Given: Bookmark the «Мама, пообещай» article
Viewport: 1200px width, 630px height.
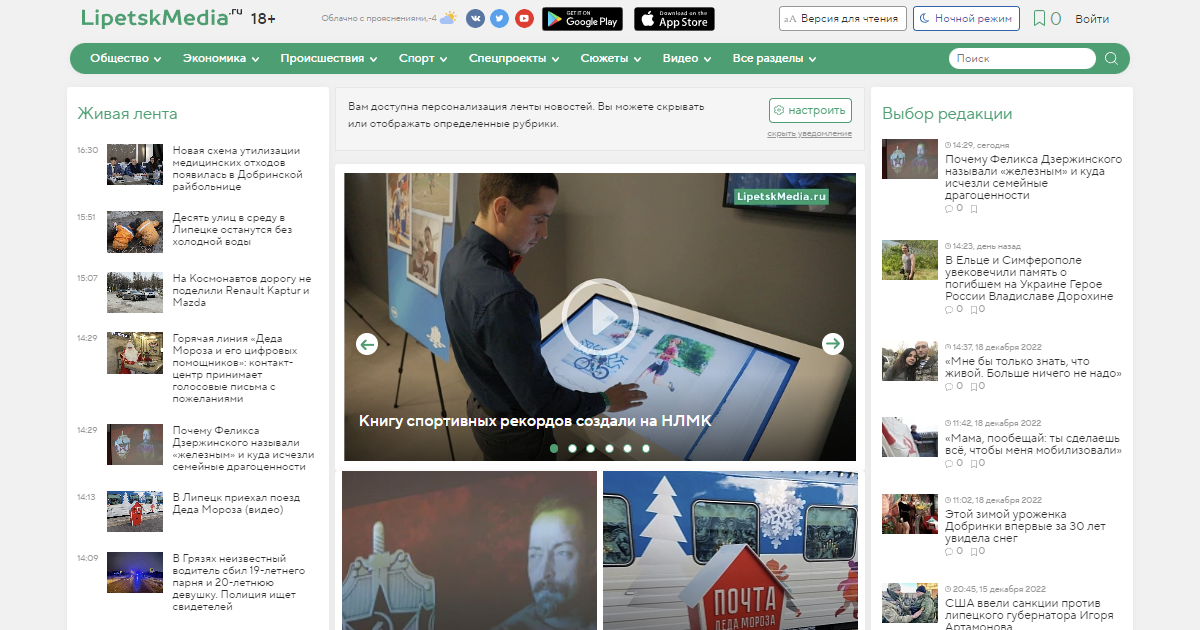Looking at the screenshot, I should tap(976, 463).
